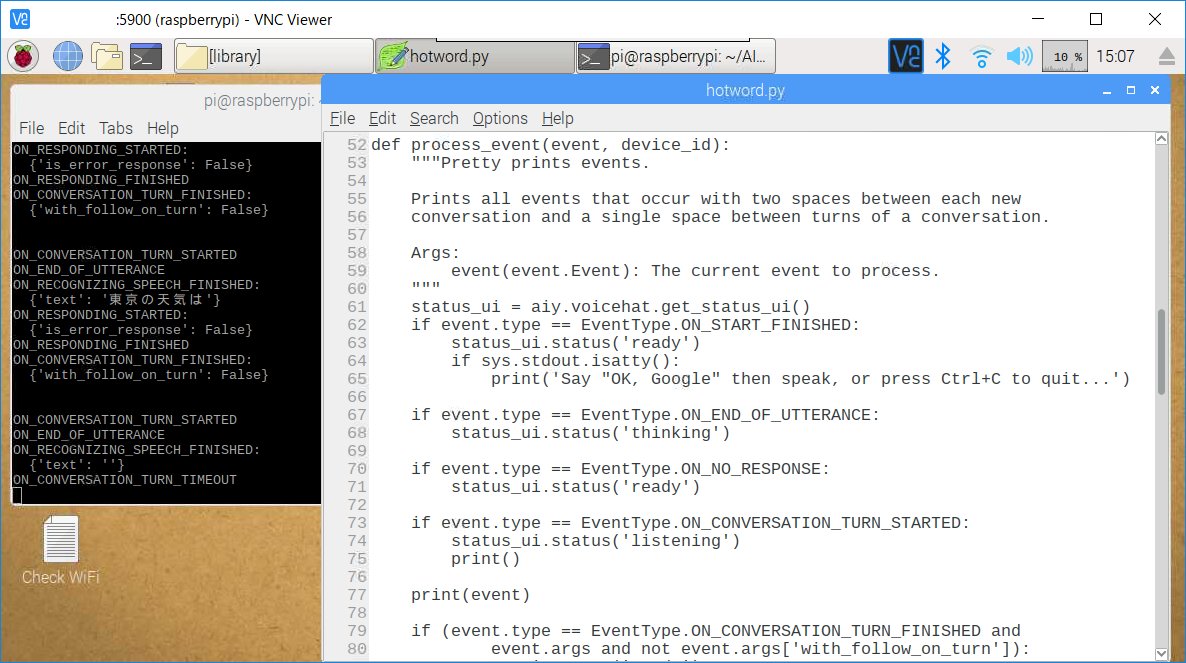Click the editor's scroll up arrow

click(1162, 138)
